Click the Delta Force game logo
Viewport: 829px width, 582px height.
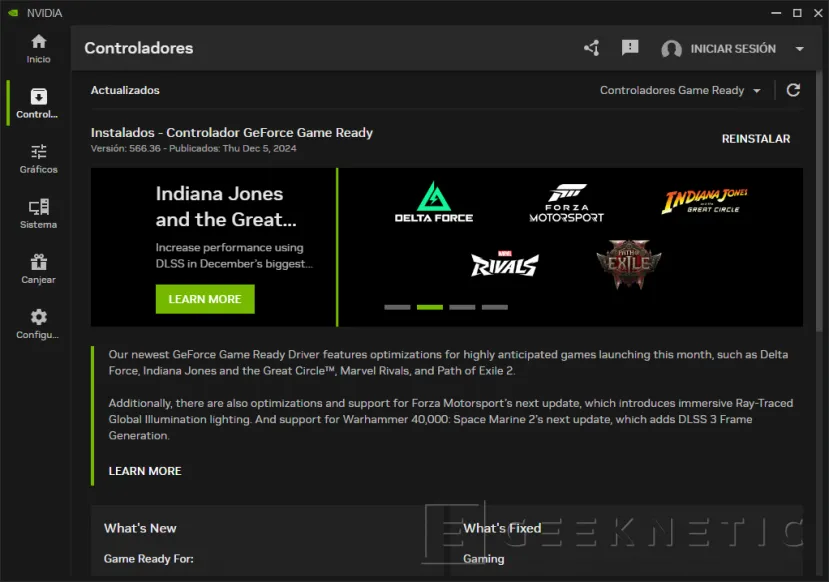click(433, 202)
